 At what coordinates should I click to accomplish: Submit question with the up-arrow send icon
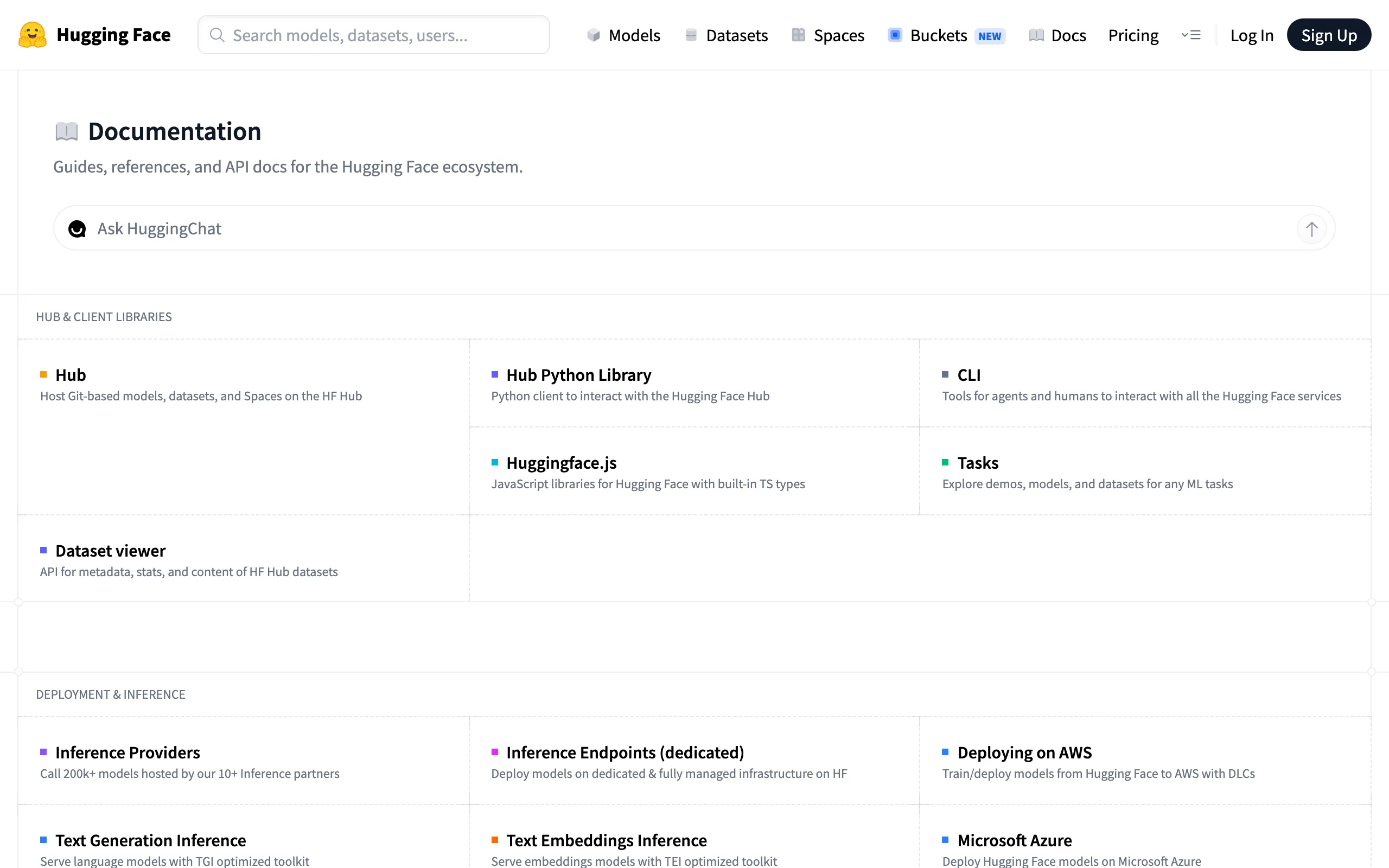point(1311,229)
